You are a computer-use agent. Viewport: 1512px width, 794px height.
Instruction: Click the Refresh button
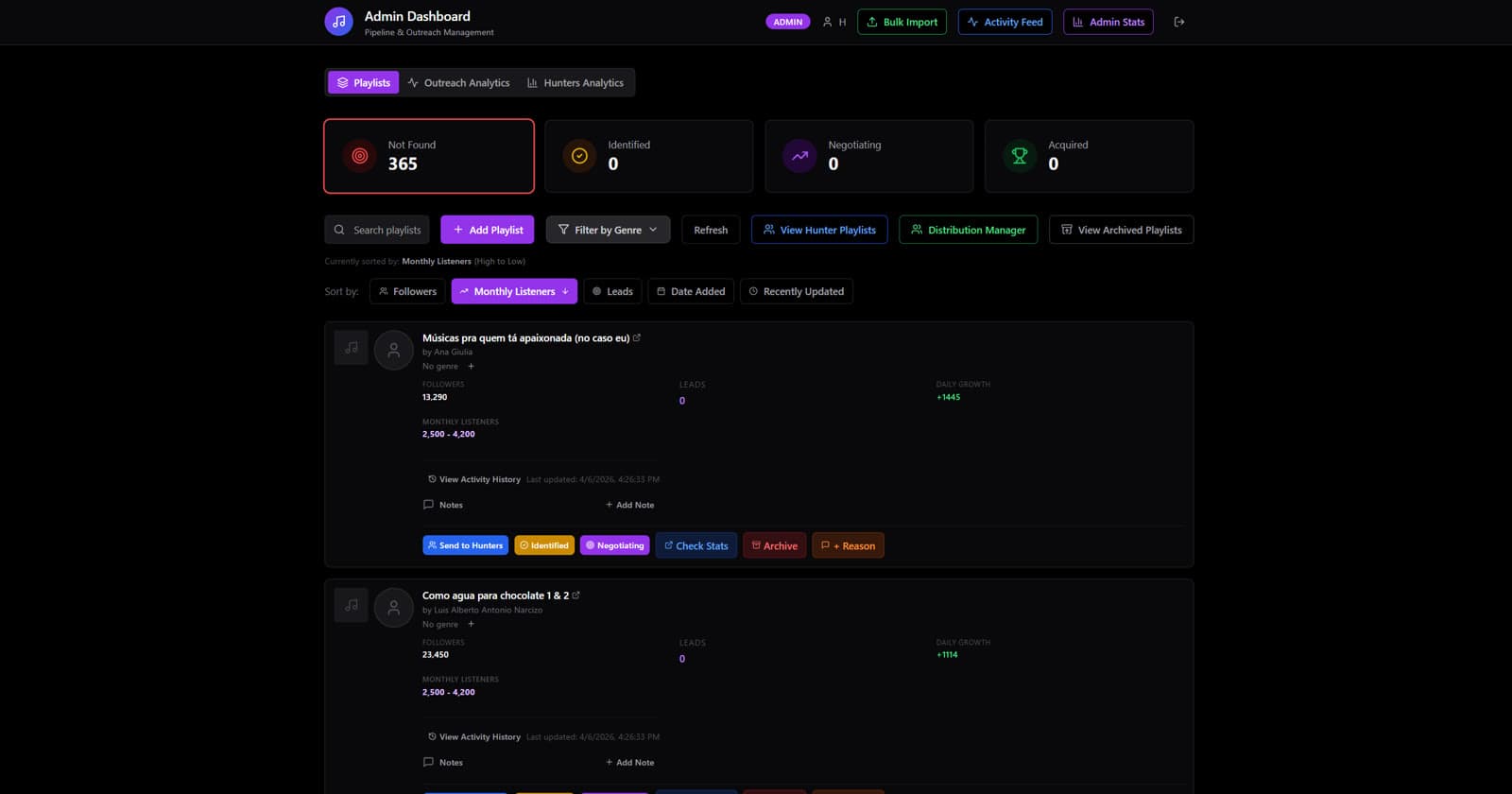pyautogui.click(x=711, y=230)
